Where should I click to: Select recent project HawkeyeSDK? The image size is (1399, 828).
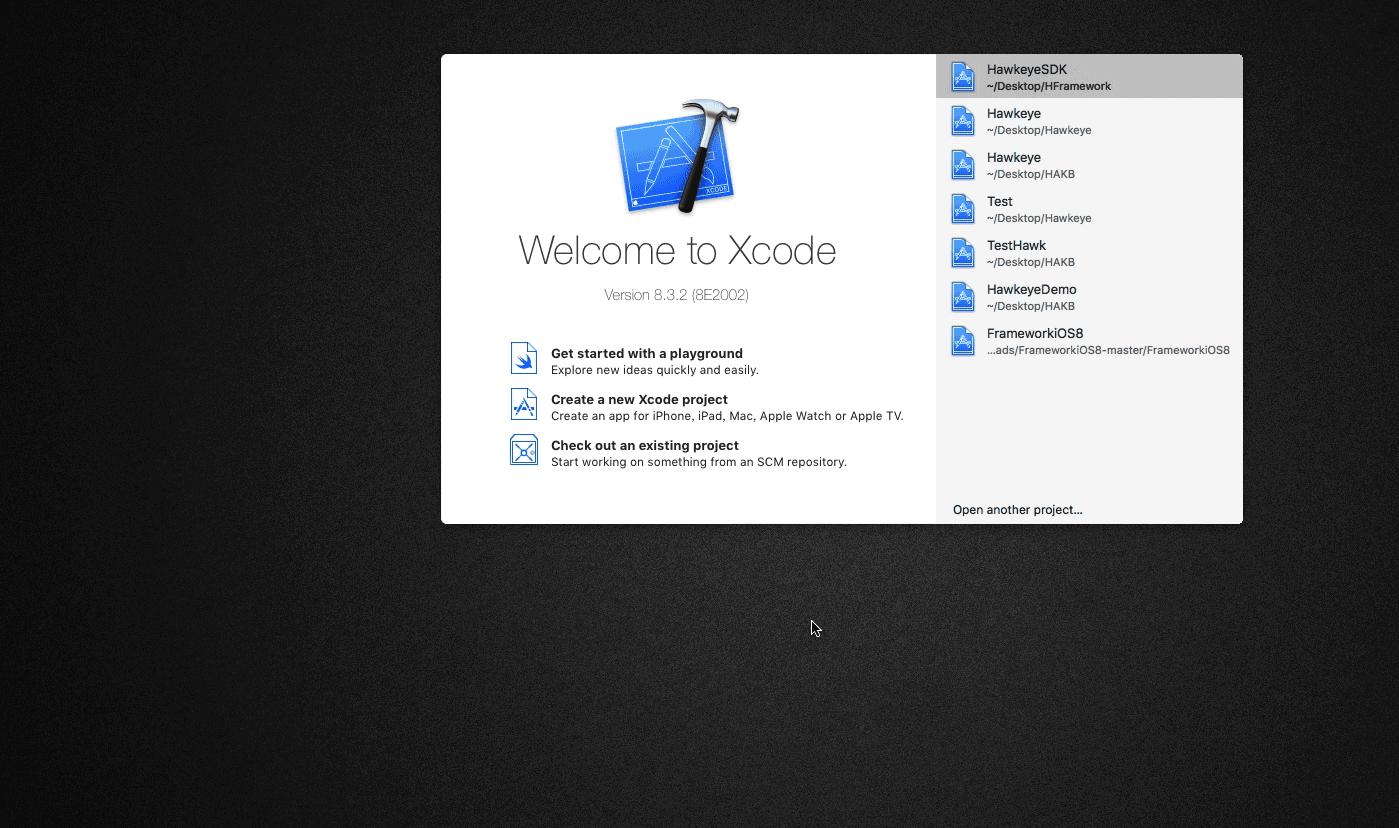pos(1089,77)
